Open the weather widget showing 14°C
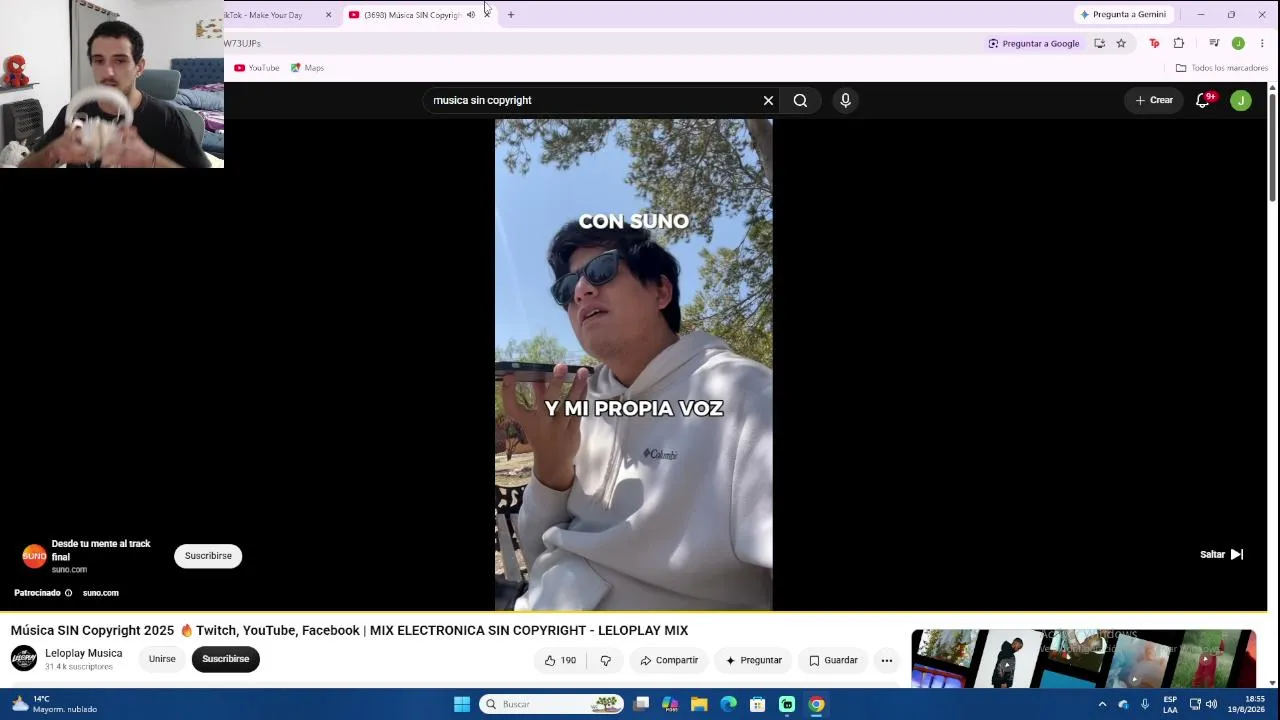 pos(55,704)
